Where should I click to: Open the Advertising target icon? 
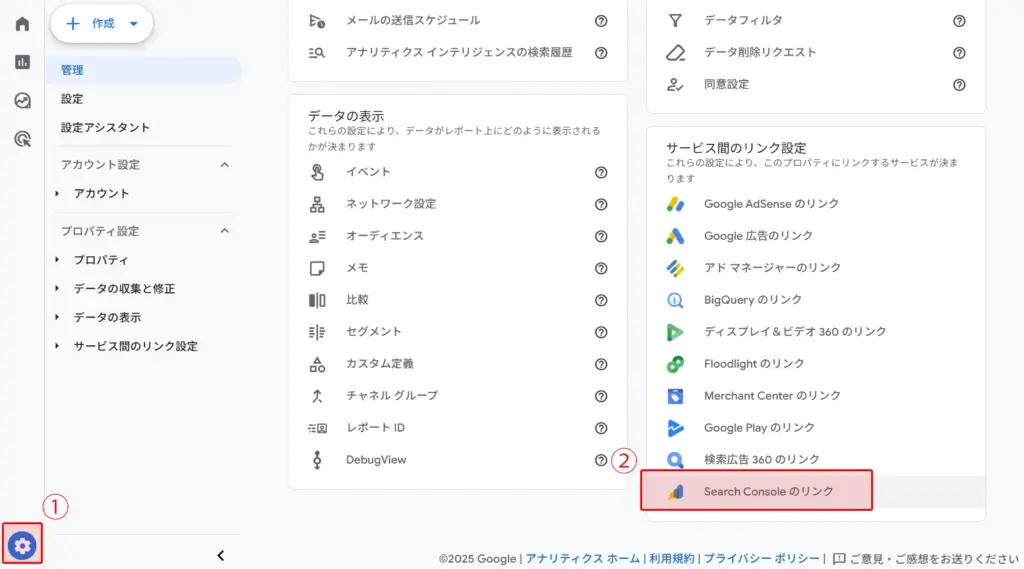pos(22,139)
